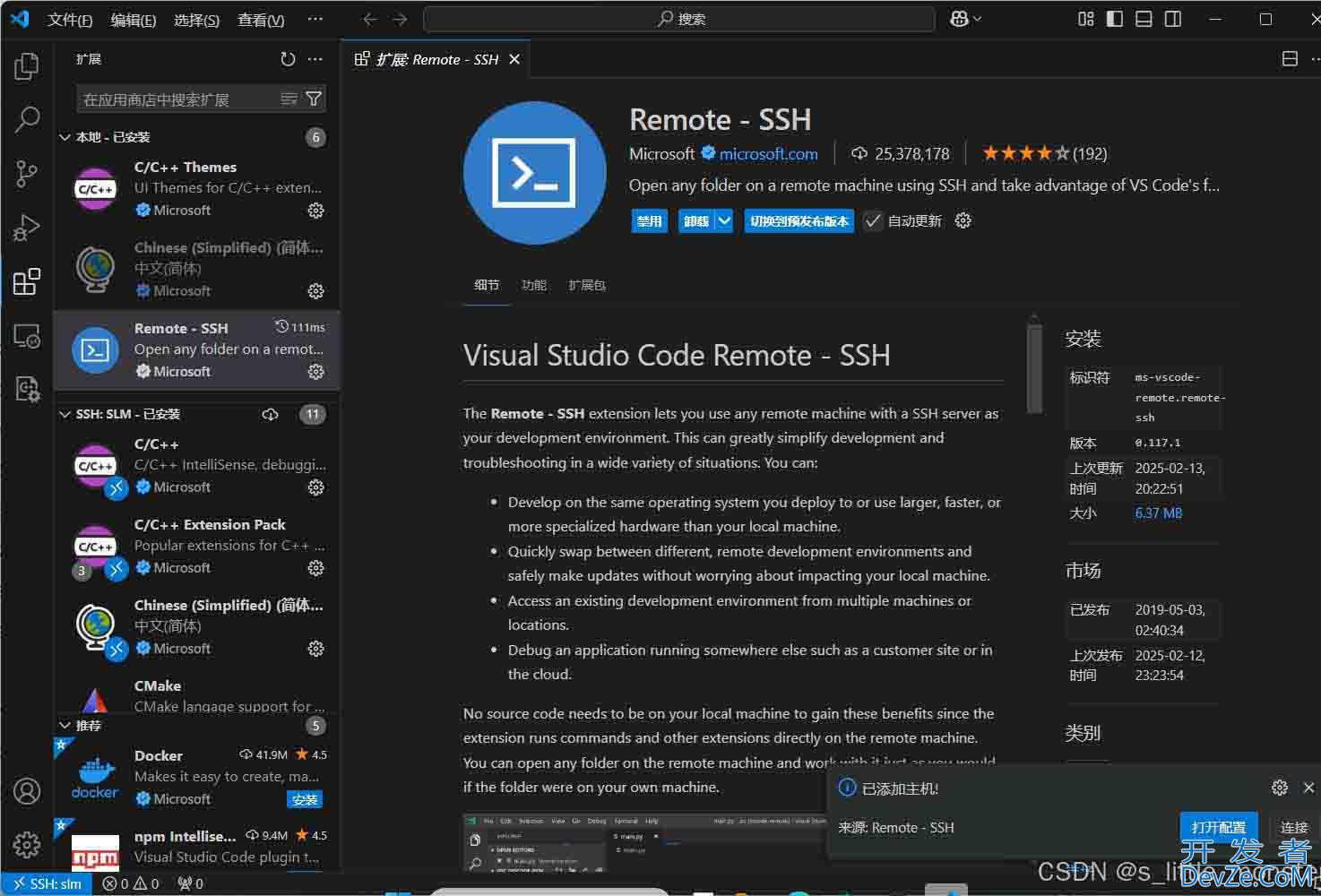Close the host added notification
This screenshot has width=1321, height=896.
click(x=1308, y=788)
